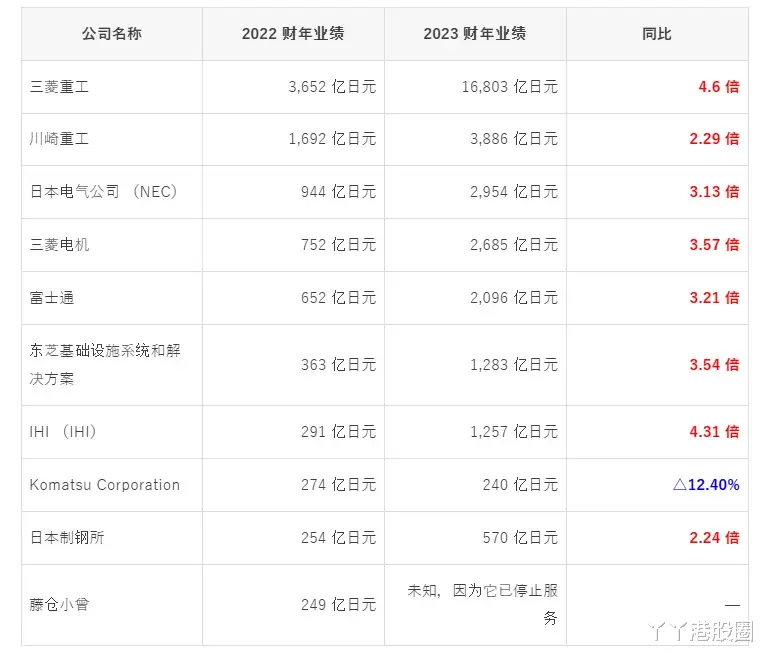Click the 3.13 倍 growth figure
This screenshot has width=766, height=656.
coord(714,191)
